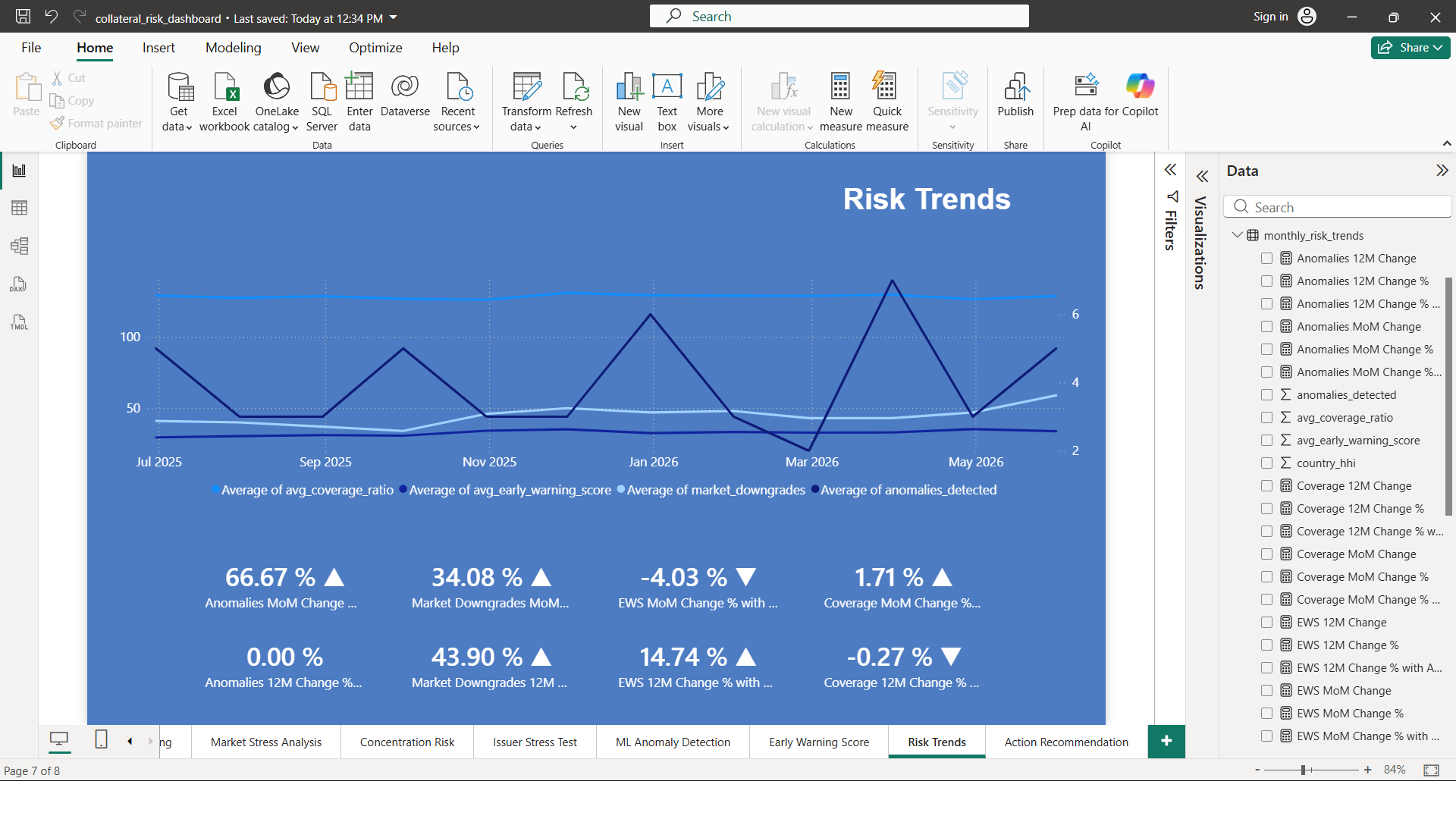1456x819 pixels.
Task: Open OneLake catalog icon
Action: pyautogui.click(x=277, y=86)
